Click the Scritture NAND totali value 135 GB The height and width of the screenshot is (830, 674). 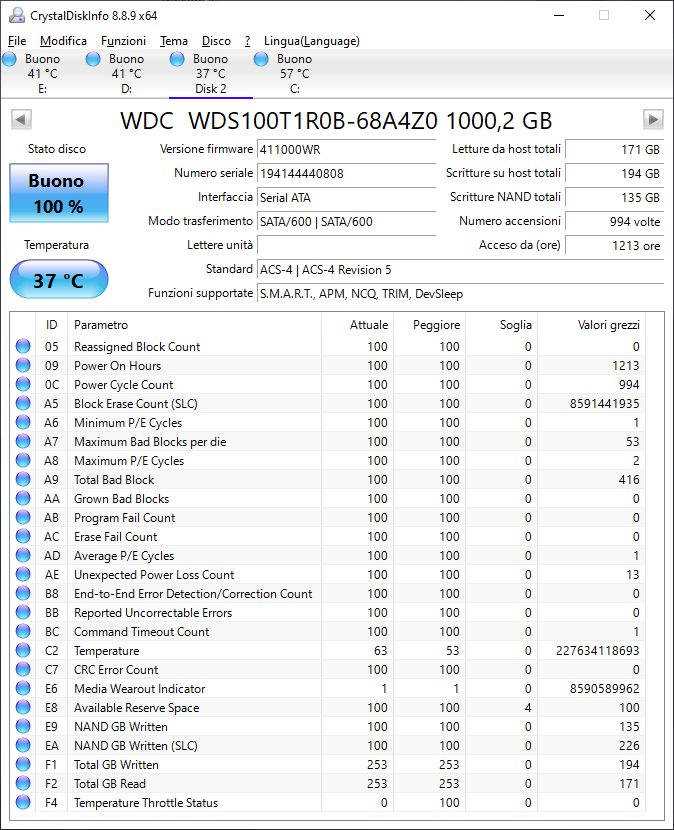(615, 197)
